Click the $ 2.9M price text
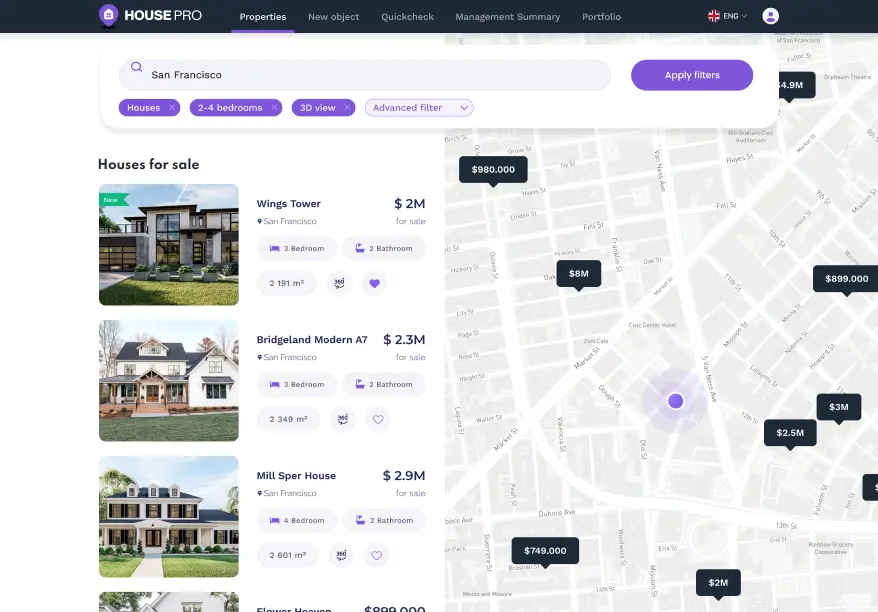This screenshot has height=612, width=878. pyautogui.click(x=404, y=476)
